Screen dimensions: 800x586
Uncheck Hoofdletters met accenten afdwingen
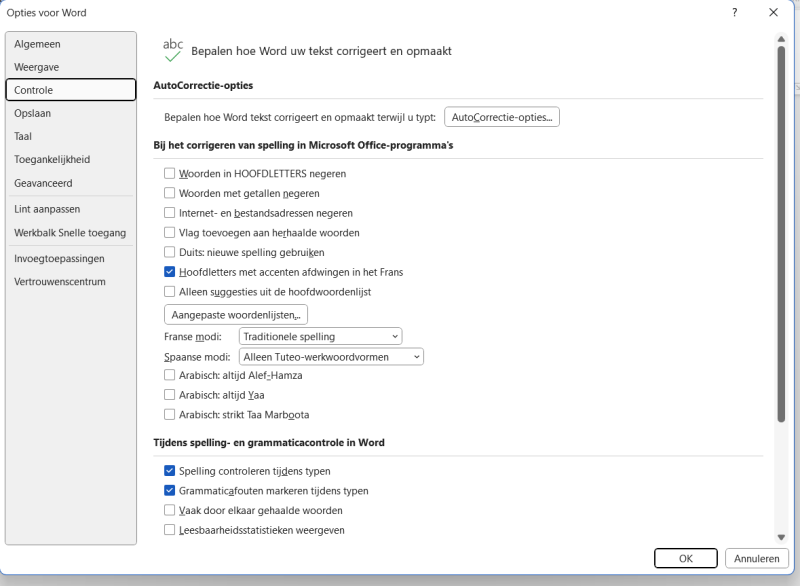coord(170,272)
